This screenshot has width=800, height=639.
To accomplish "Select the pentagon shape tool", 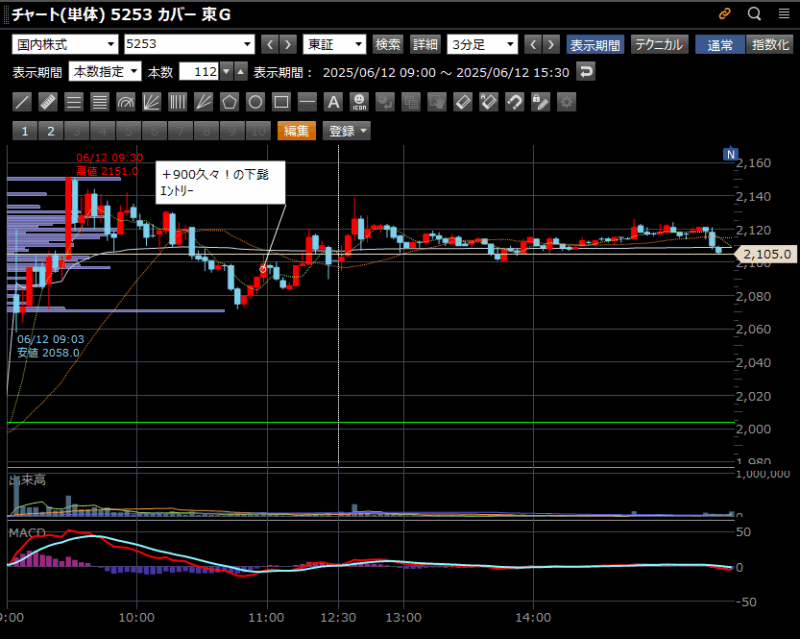I will click(230, 102).
